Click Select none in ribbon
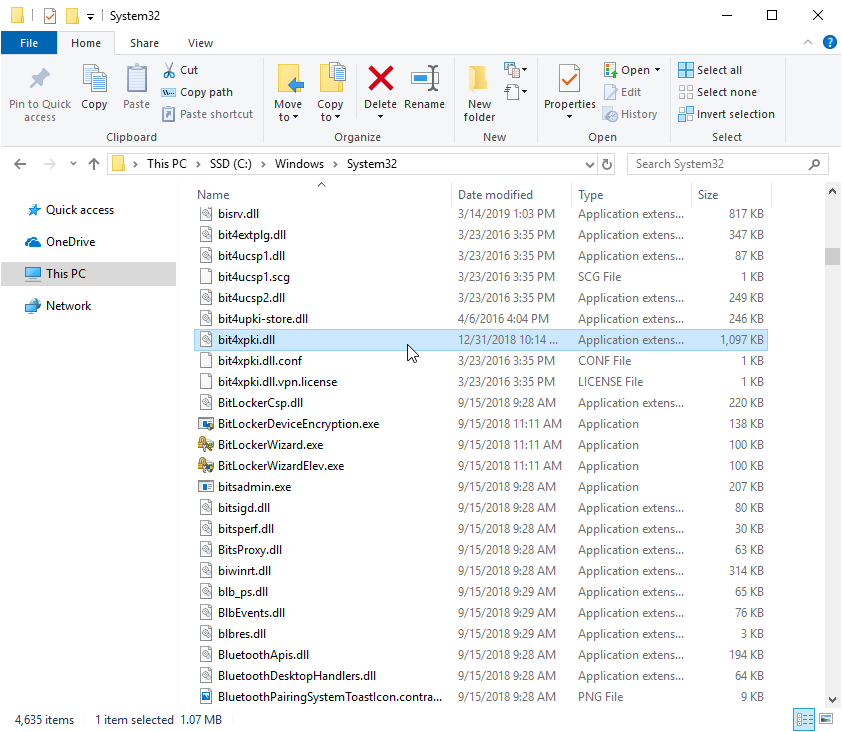The image size is (842, 732). click(x=717, y=92)
